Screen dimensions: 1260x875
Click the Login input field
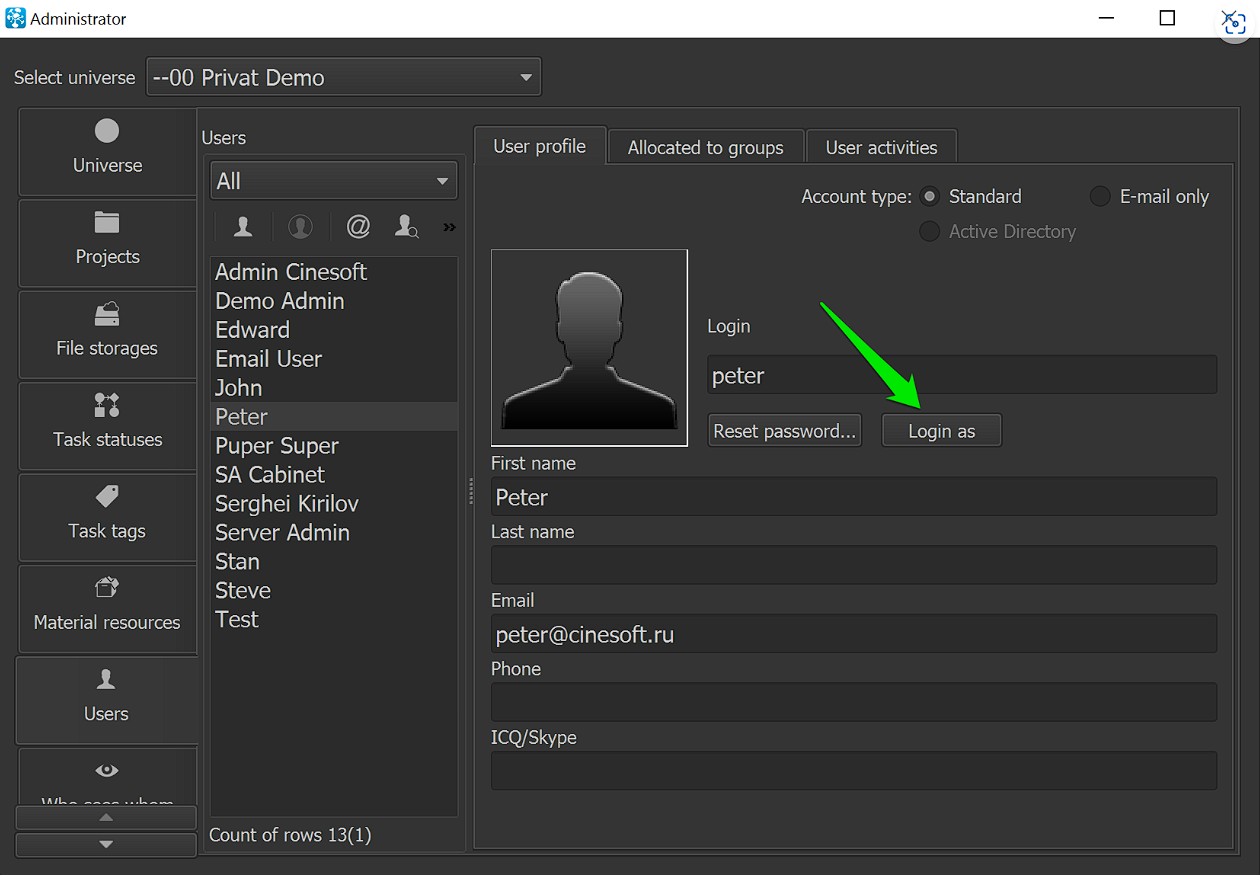(x=962, y=375)
